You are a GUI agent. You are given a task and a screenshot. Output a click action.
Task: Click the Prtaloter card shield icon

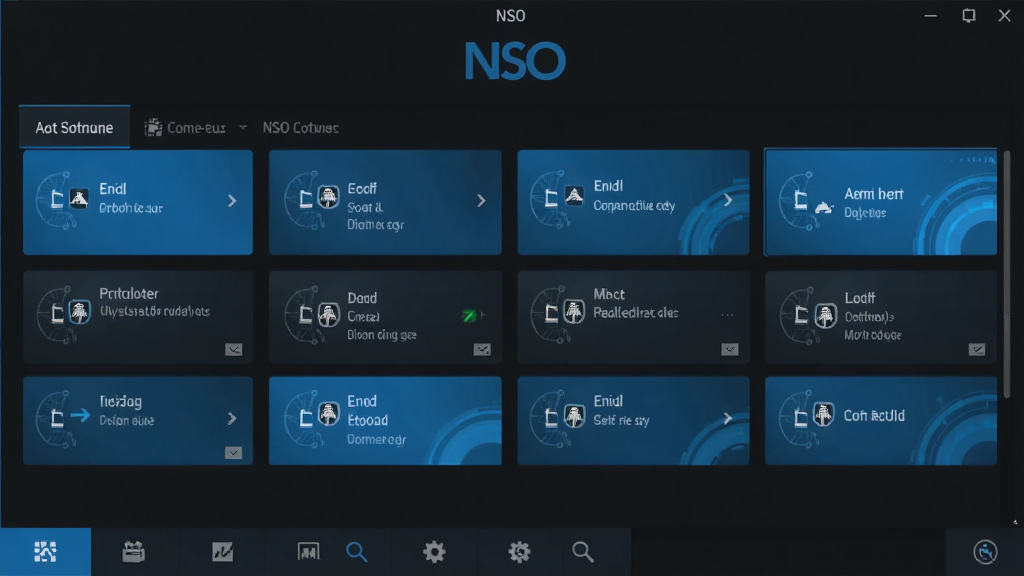(x=80, y=312)
